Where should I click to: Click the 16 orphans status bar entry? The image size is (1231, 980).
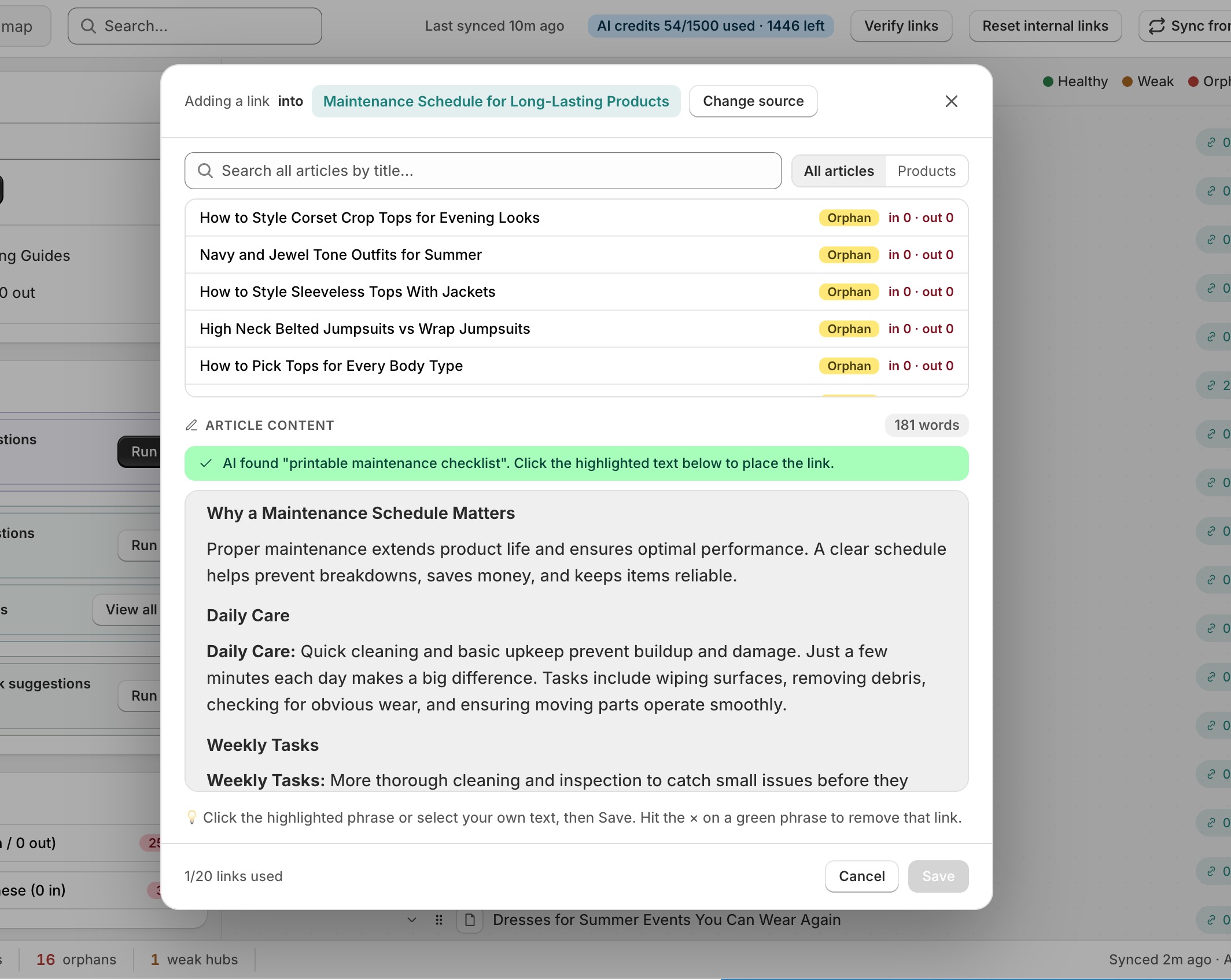[x=76, y=960]
